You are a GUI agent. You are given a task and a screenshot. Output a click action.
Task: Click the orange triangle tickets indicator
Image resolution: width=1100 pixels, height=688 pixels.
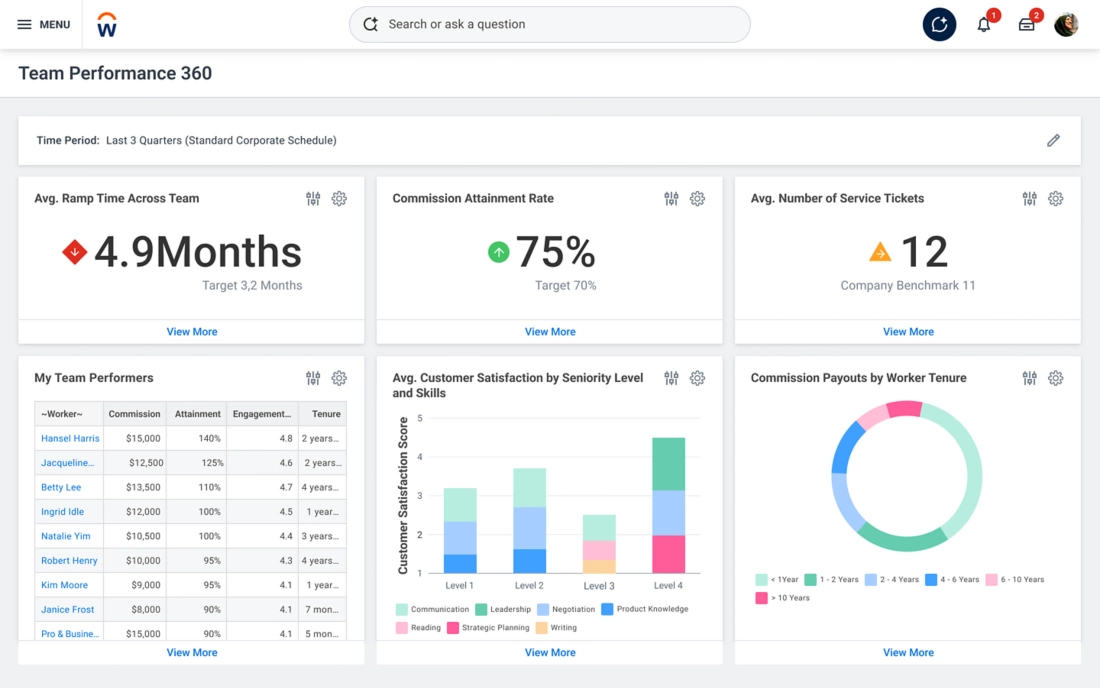click(x=880, y=252)
